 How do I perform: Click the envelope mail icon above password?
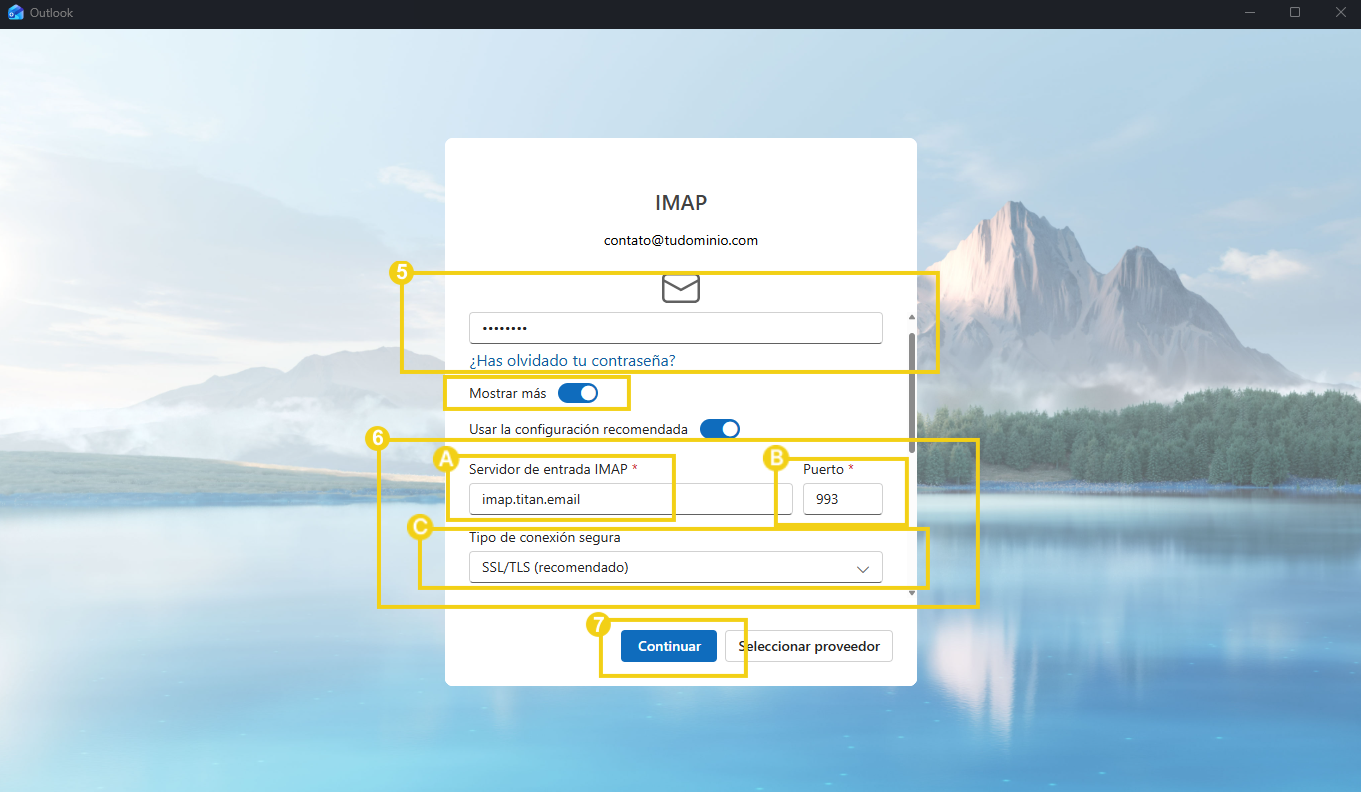[x=680, y=289]
